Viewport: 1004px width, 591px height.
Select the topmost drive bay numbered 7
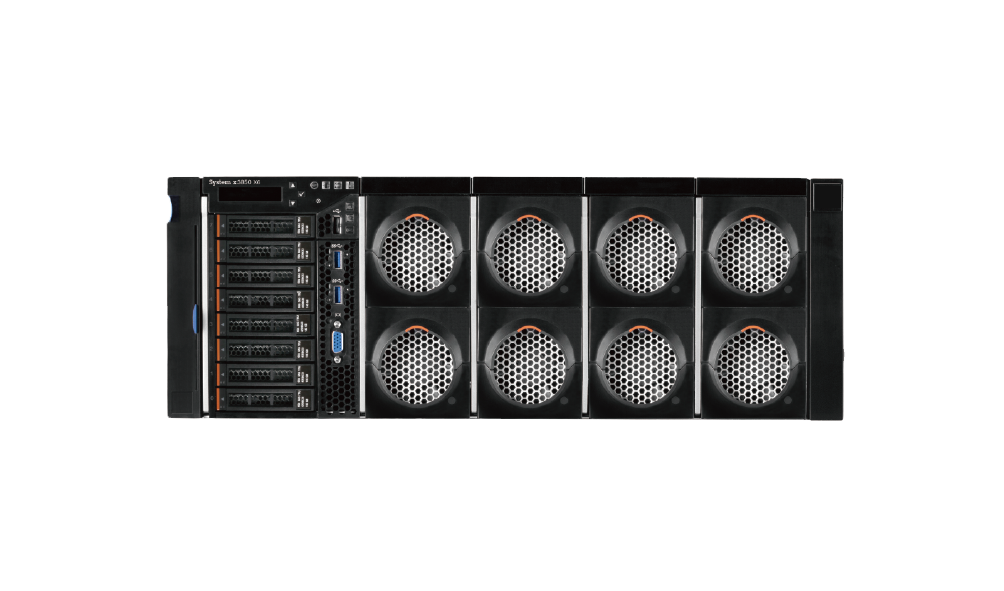click(266, 226)
